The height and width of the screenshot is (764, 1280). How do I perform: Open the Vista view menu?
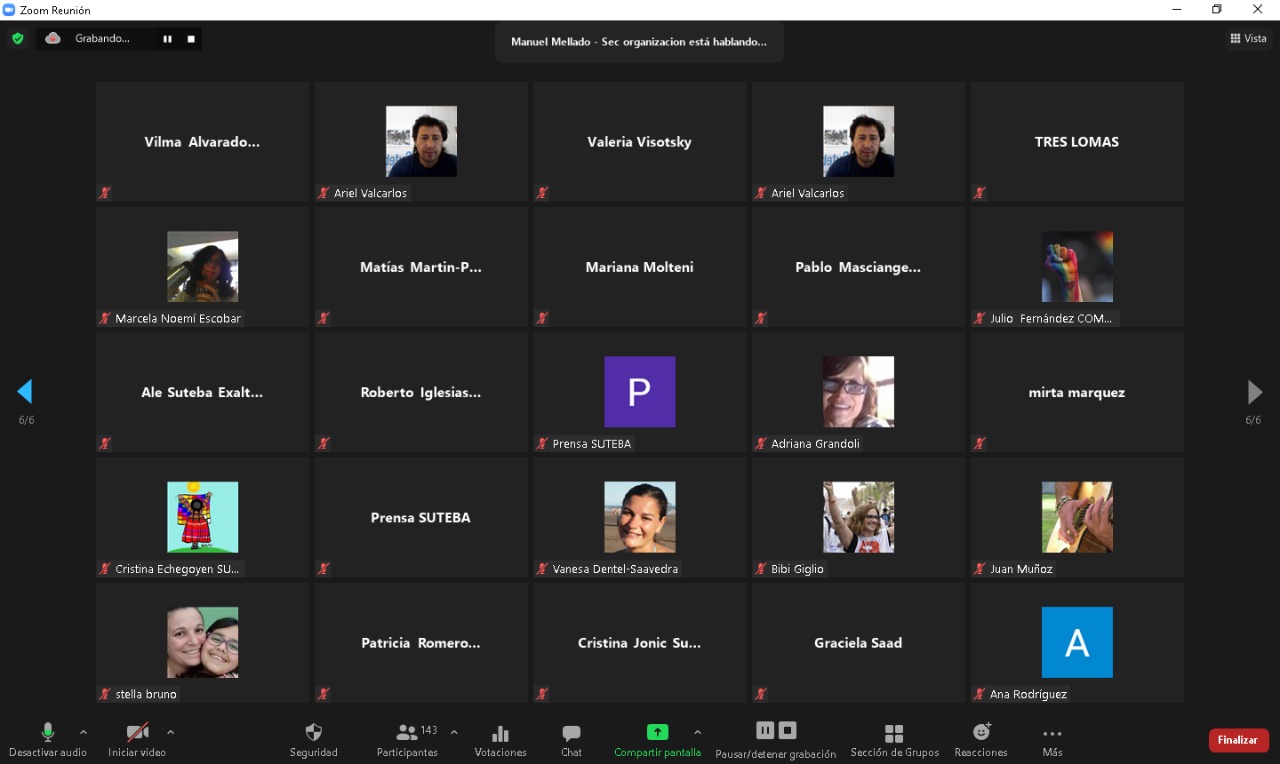pos(1248,38)
